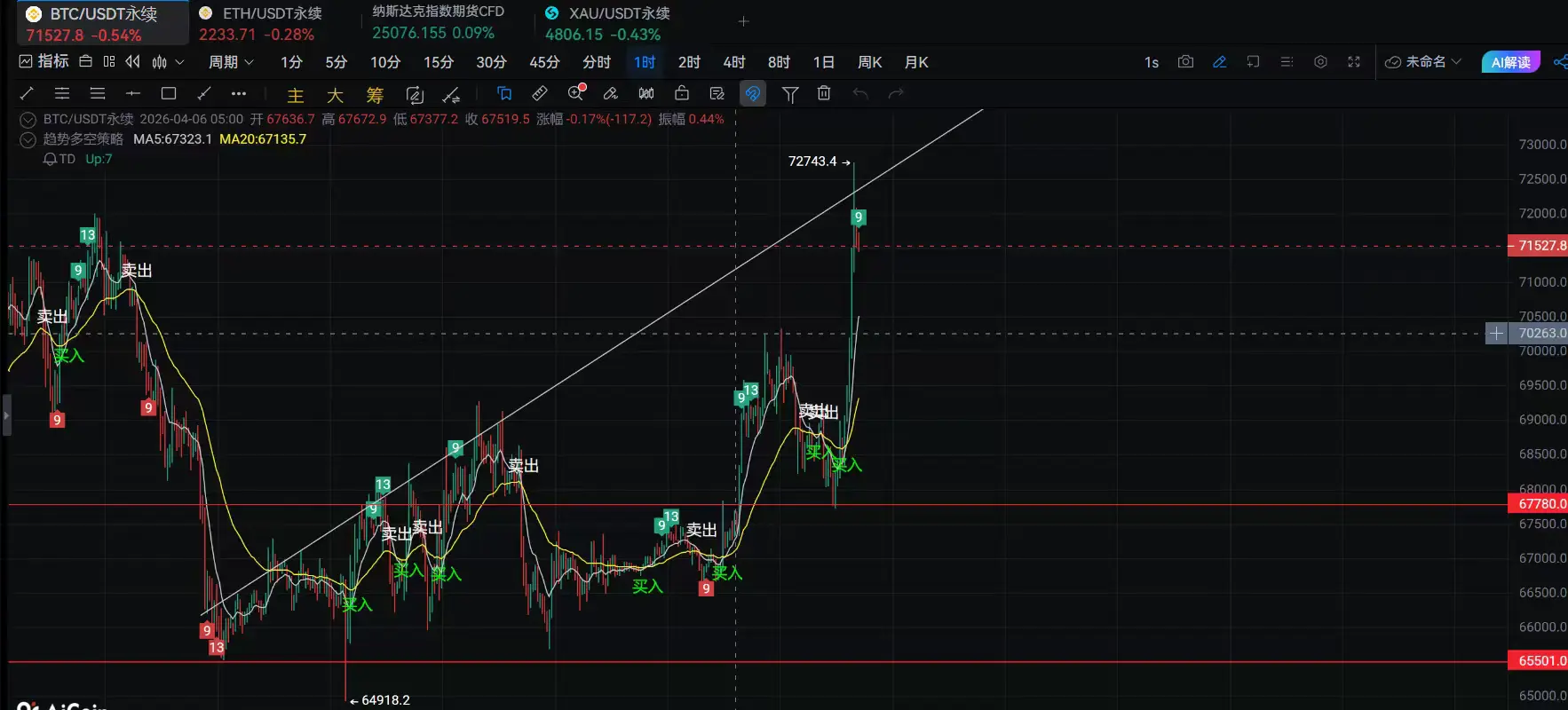The width and height of the screenshot is (1568, 710).
Task: Select the 月K timeframe
Action: (x=915, y=62)
